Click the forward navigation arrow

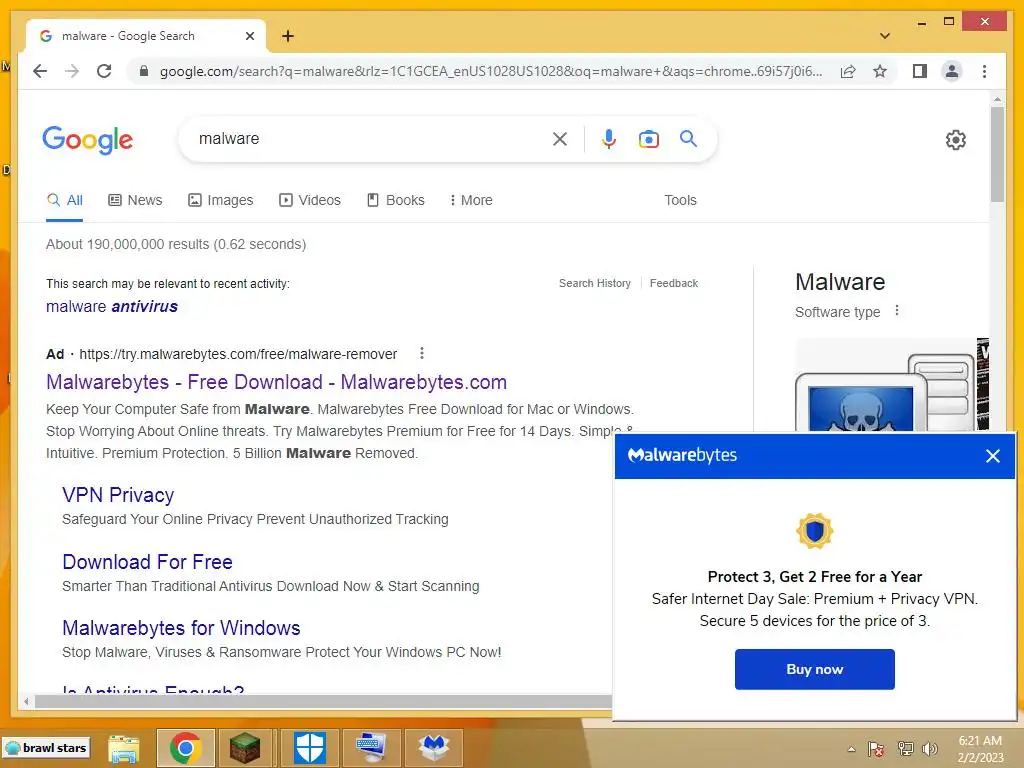click(x=72, y=71)
